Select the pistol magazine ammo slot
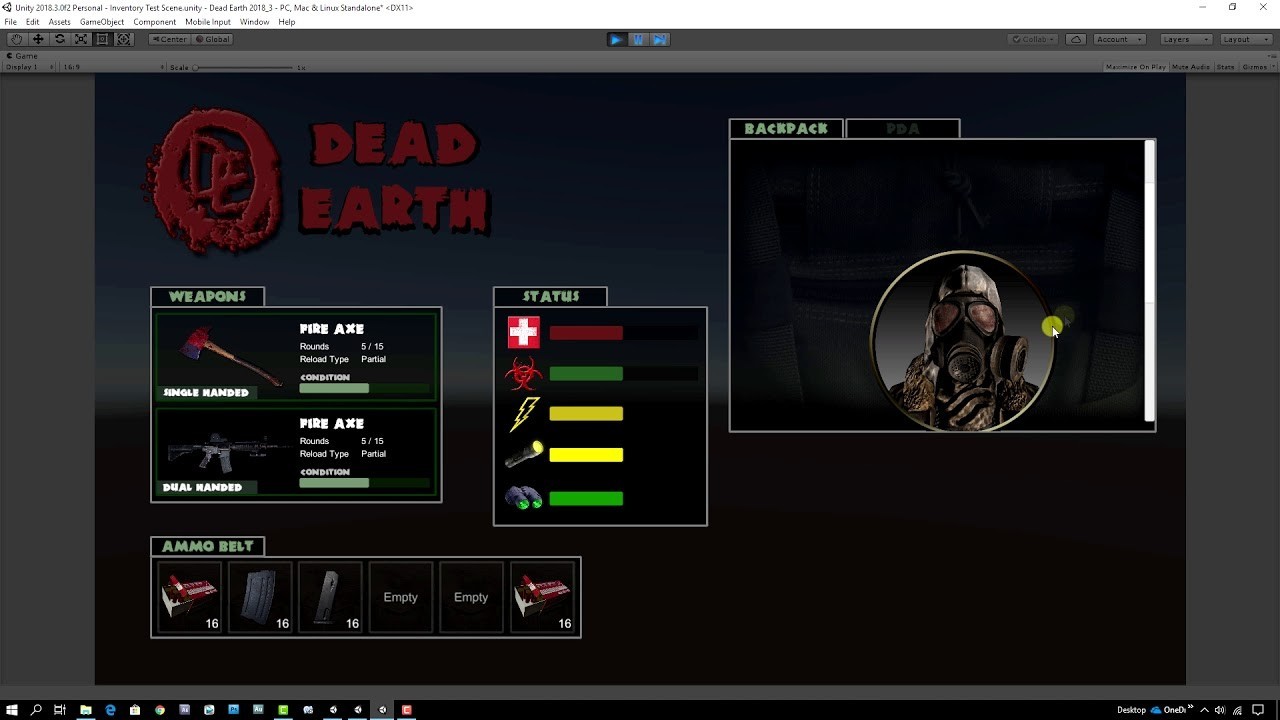Viewport: 1280px width, 720px height. pyautogui.click(x=330, y=597)
